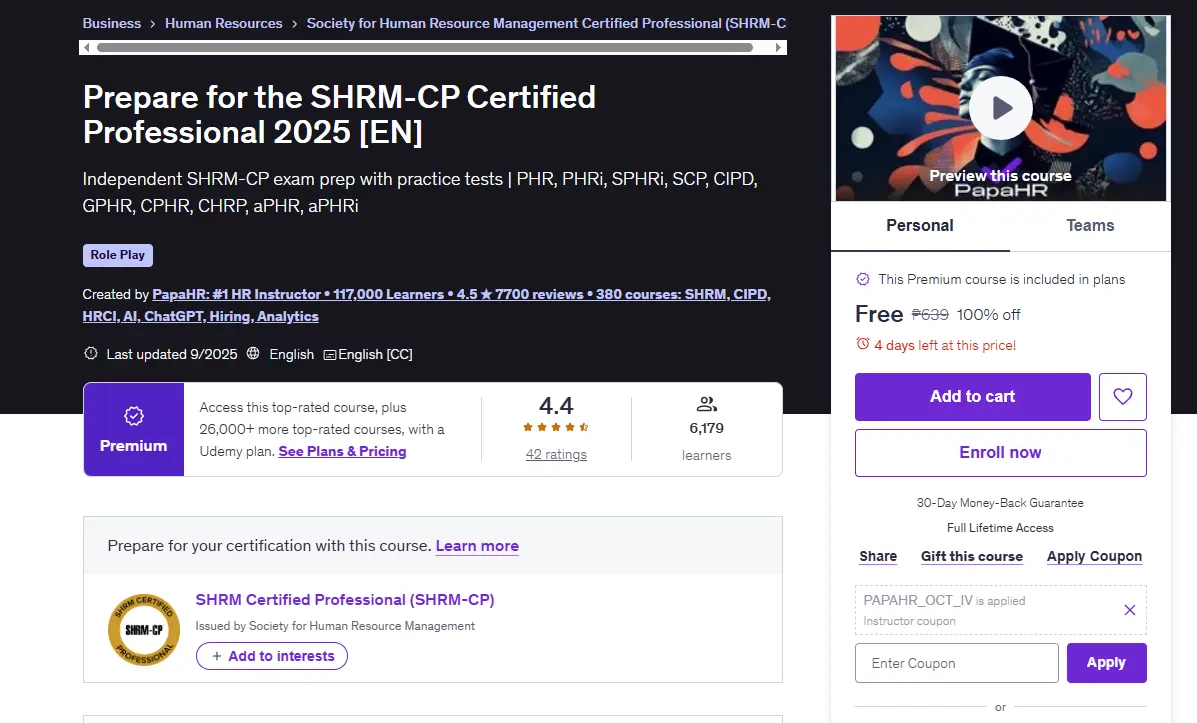1197x723 pixels.
Task: Click the '100% off' discount text
Action: pos(989,315)
